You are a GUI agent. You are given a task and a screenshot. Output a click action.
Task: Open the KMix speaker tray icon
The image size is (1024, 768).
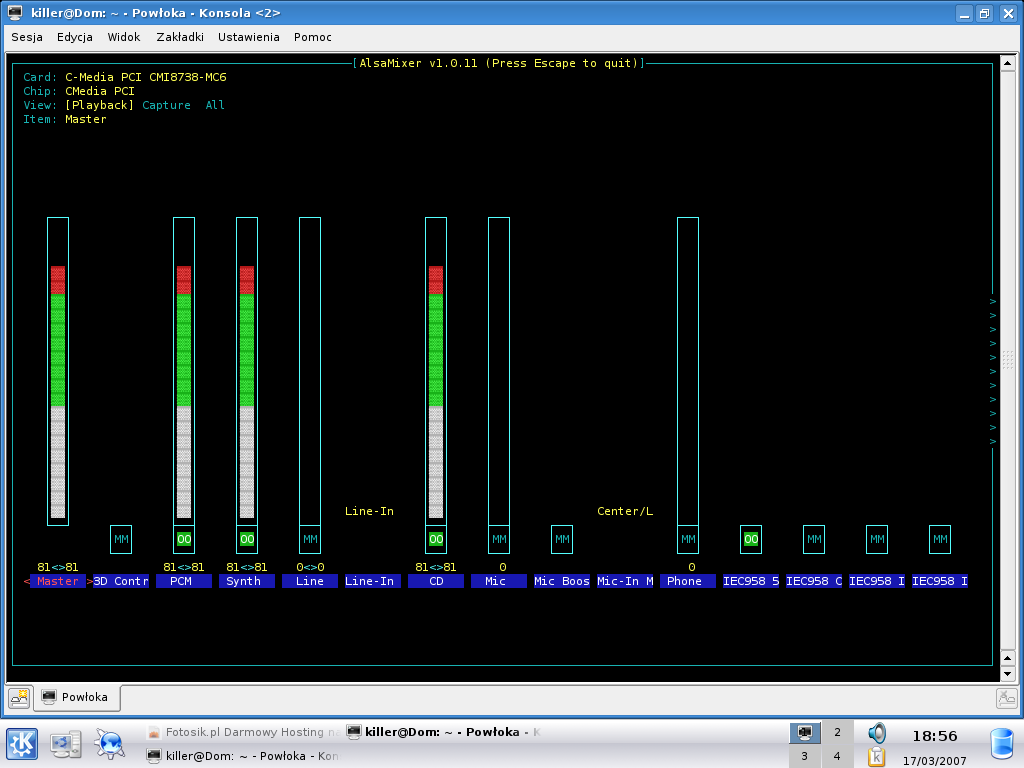pos(877,733)
